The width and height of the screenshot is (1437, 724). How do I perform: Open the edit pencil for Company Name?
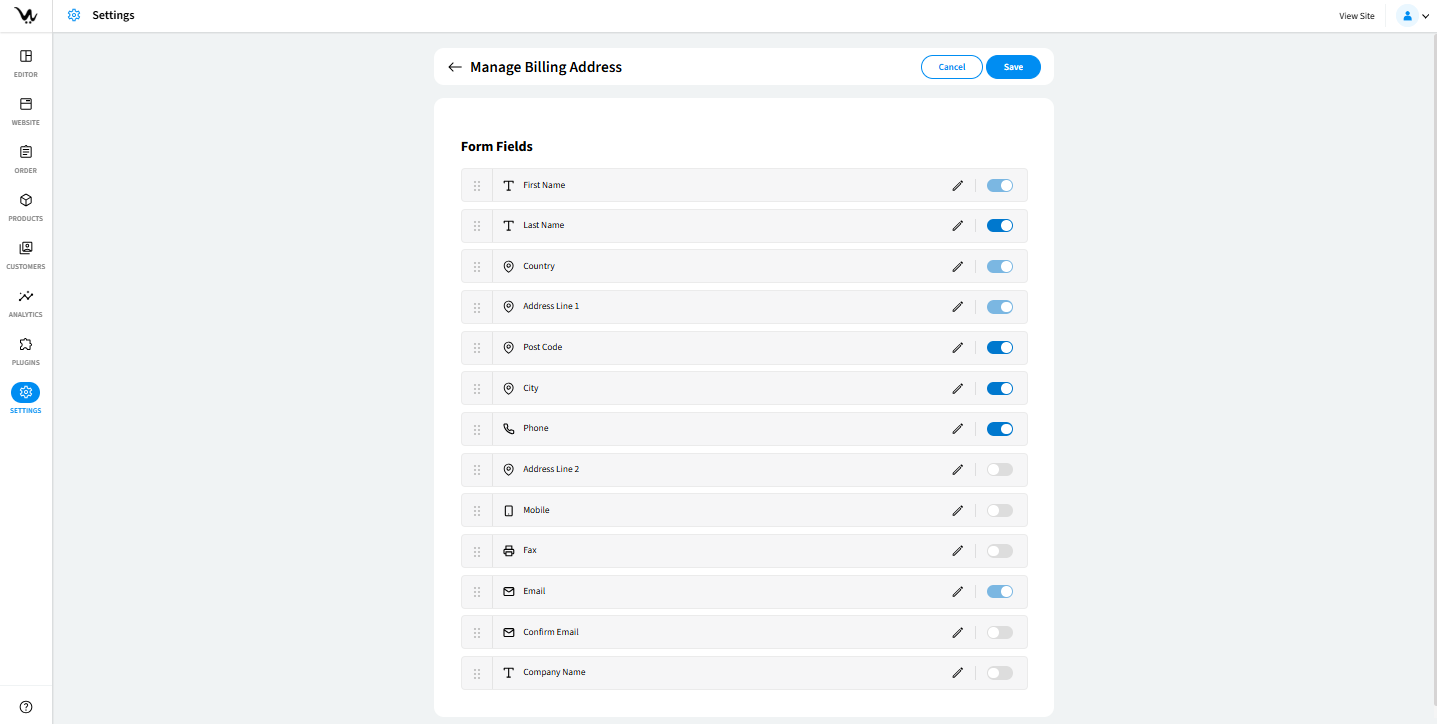957,673
